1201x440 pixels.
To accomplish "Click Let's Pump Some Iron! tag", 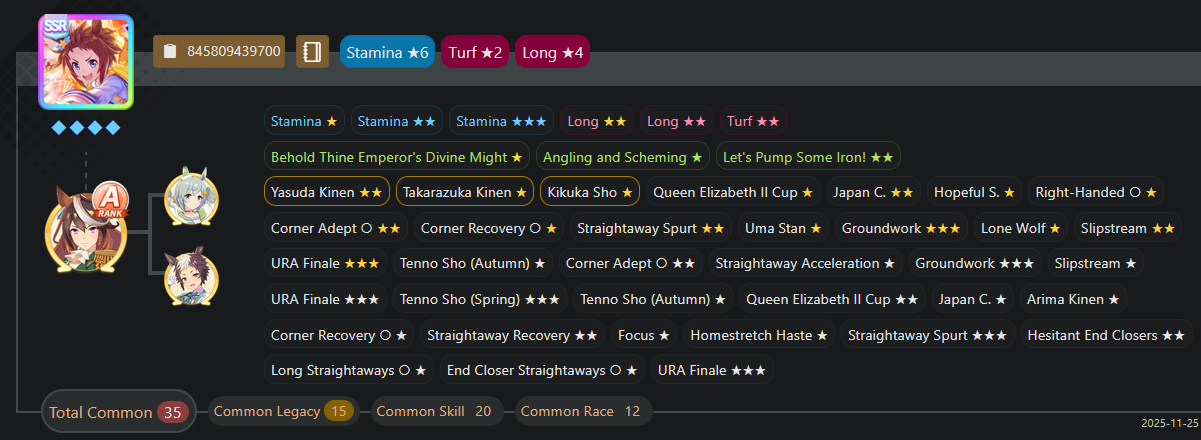I will pyautogui.click(x=808, y=157).
